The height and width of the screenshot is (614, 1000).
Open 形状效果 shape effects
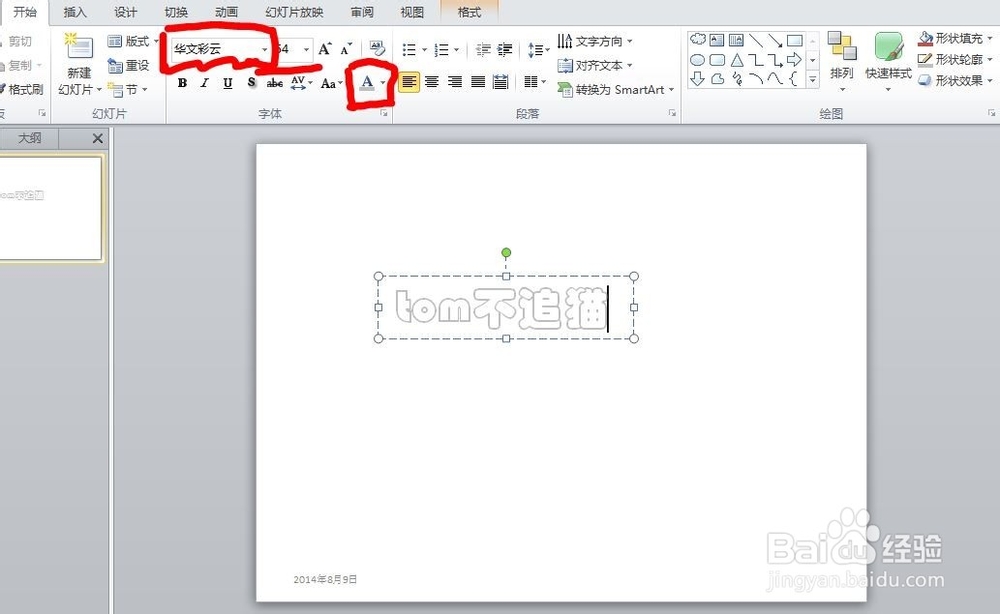955,81
